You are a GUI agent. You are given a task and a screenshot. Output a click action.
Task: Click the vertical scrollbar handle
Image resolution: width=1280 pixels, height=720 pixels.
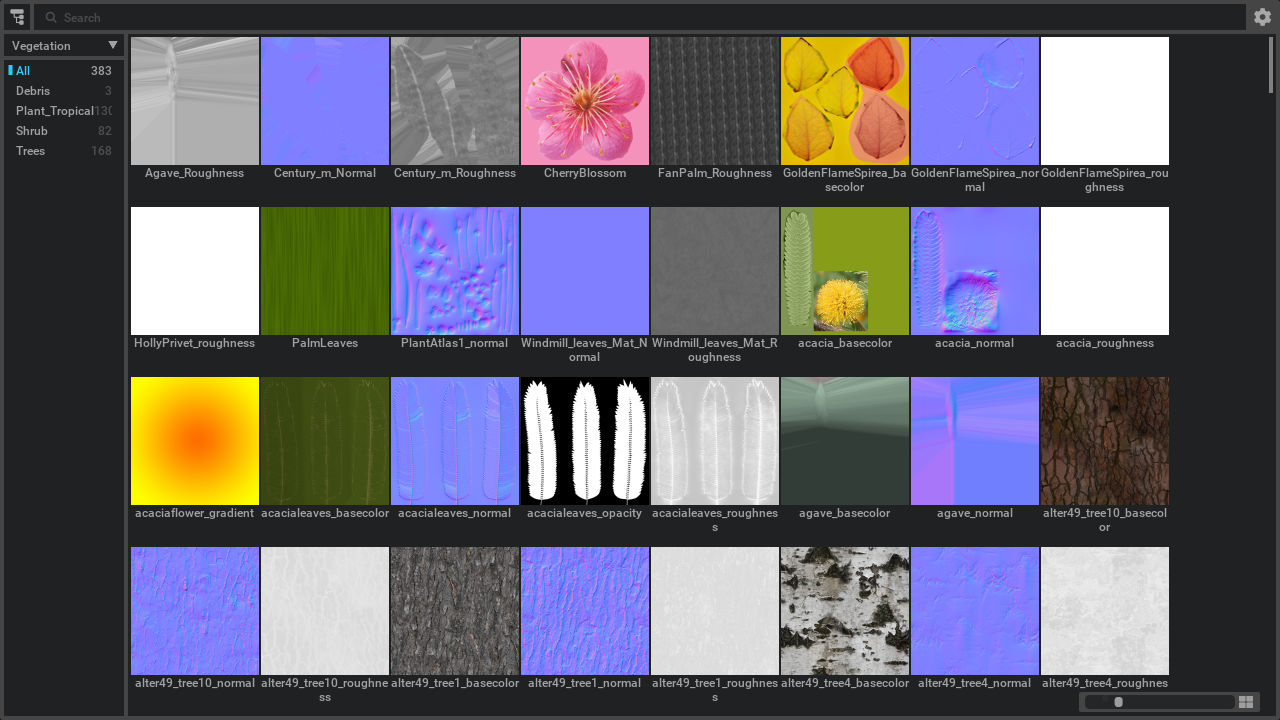pos(1272,65)
